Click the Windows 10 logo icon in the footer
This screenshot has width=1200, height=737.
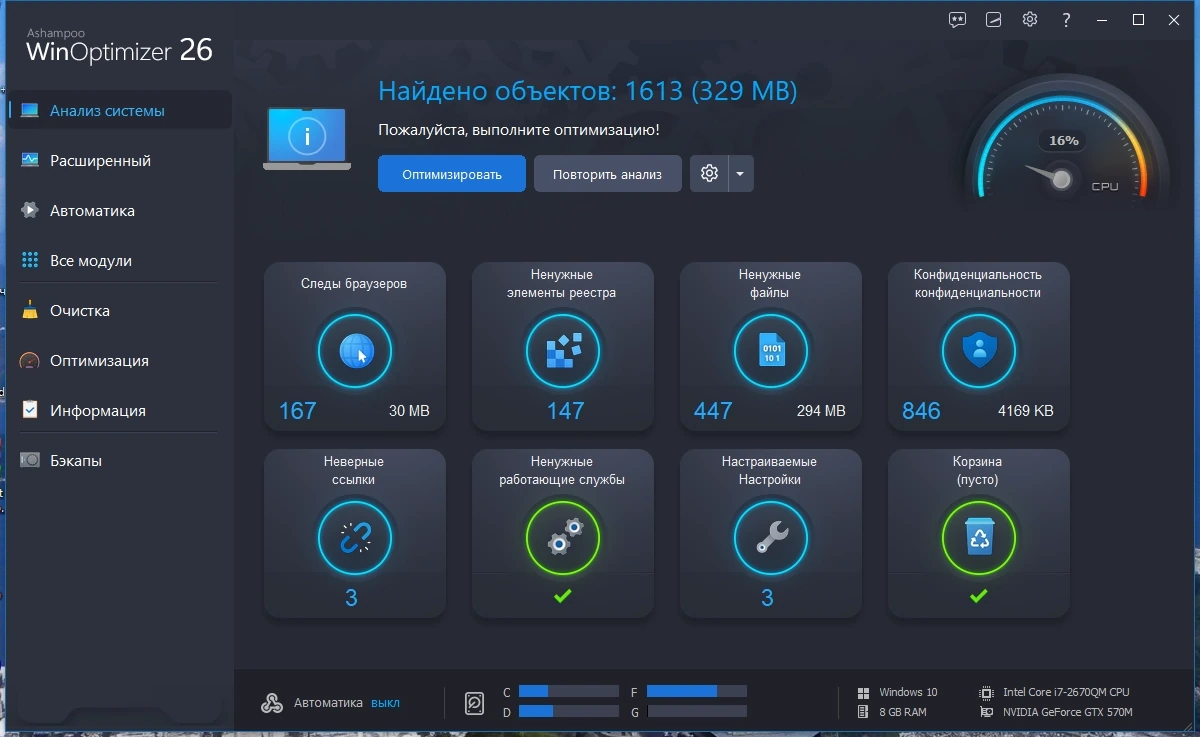(863, 693)
